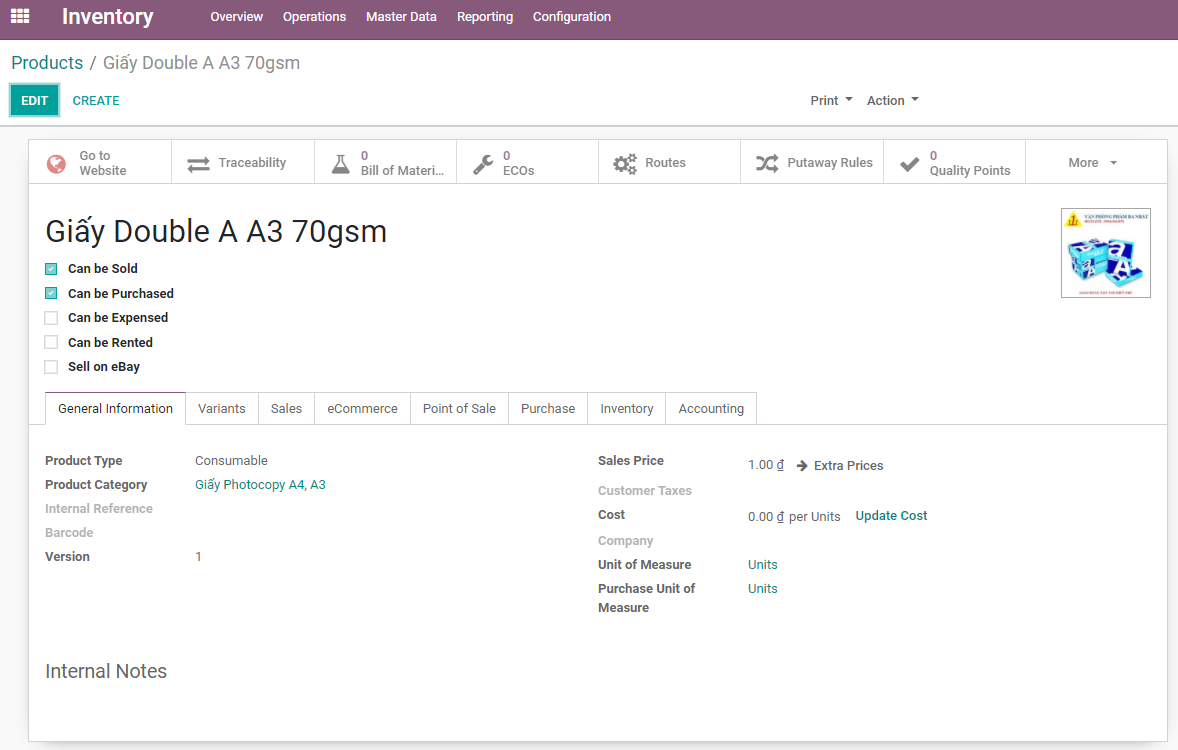Toggle the Can be Sold checkbox
Screen dimensions: 1178x750
coord(51,269)
